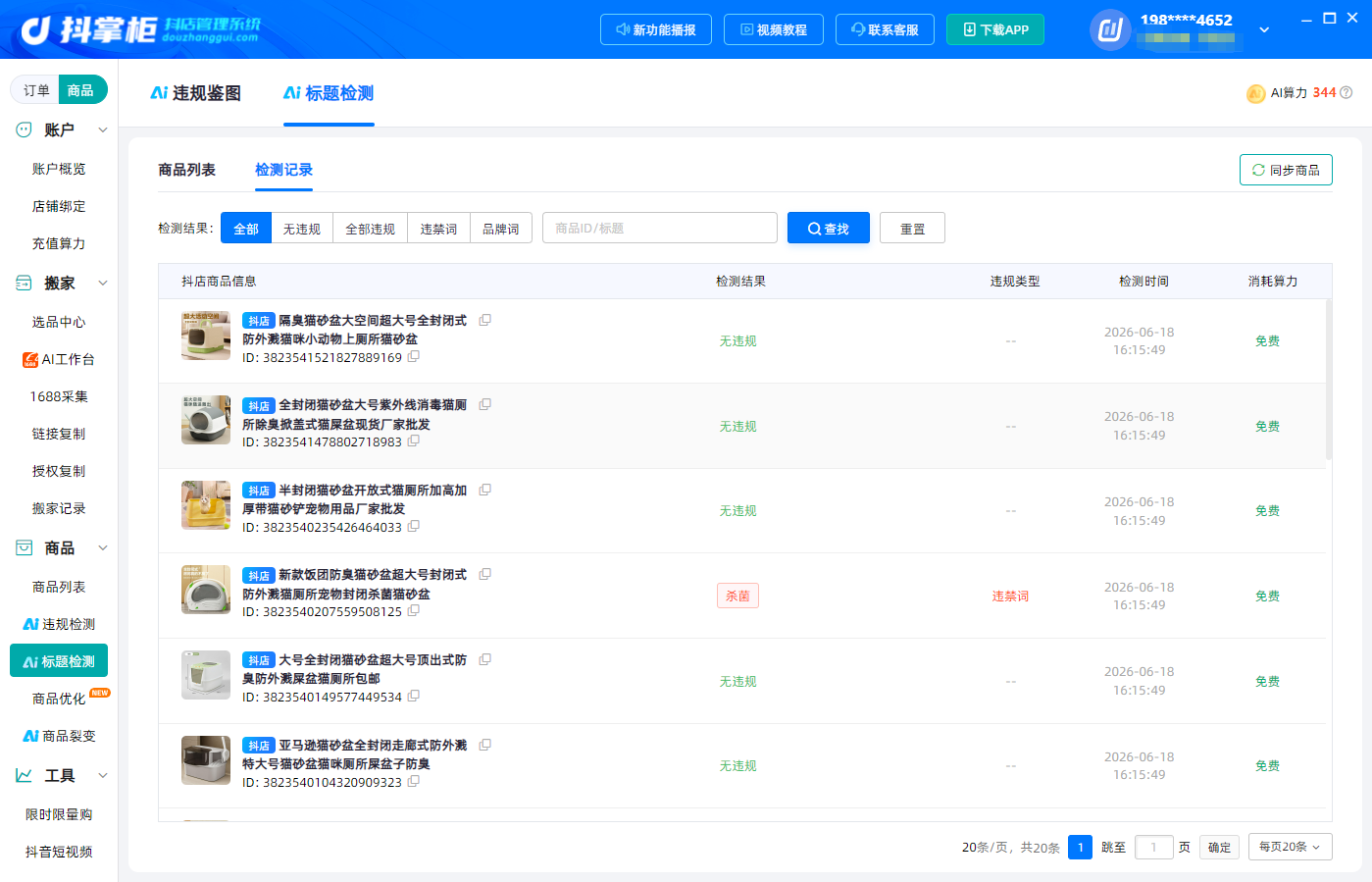Open the 下载APP button in header
1372x882 pixels.
coord(995,29)
